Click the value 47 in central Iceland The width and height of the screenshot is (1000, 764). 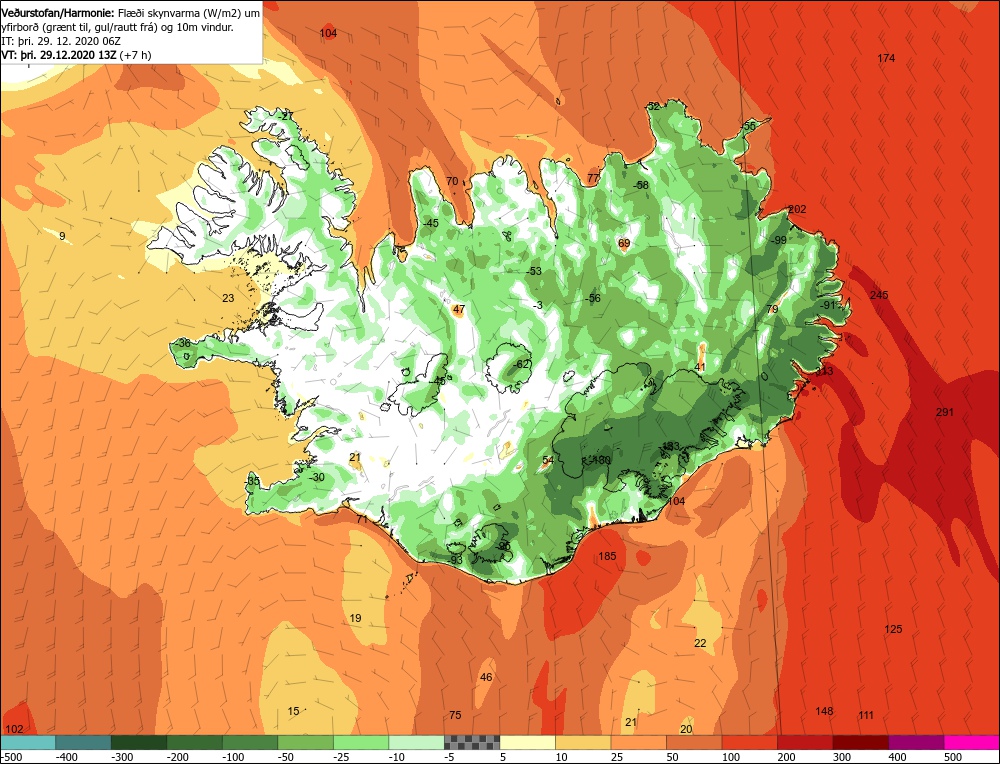(x=459, y=310)
